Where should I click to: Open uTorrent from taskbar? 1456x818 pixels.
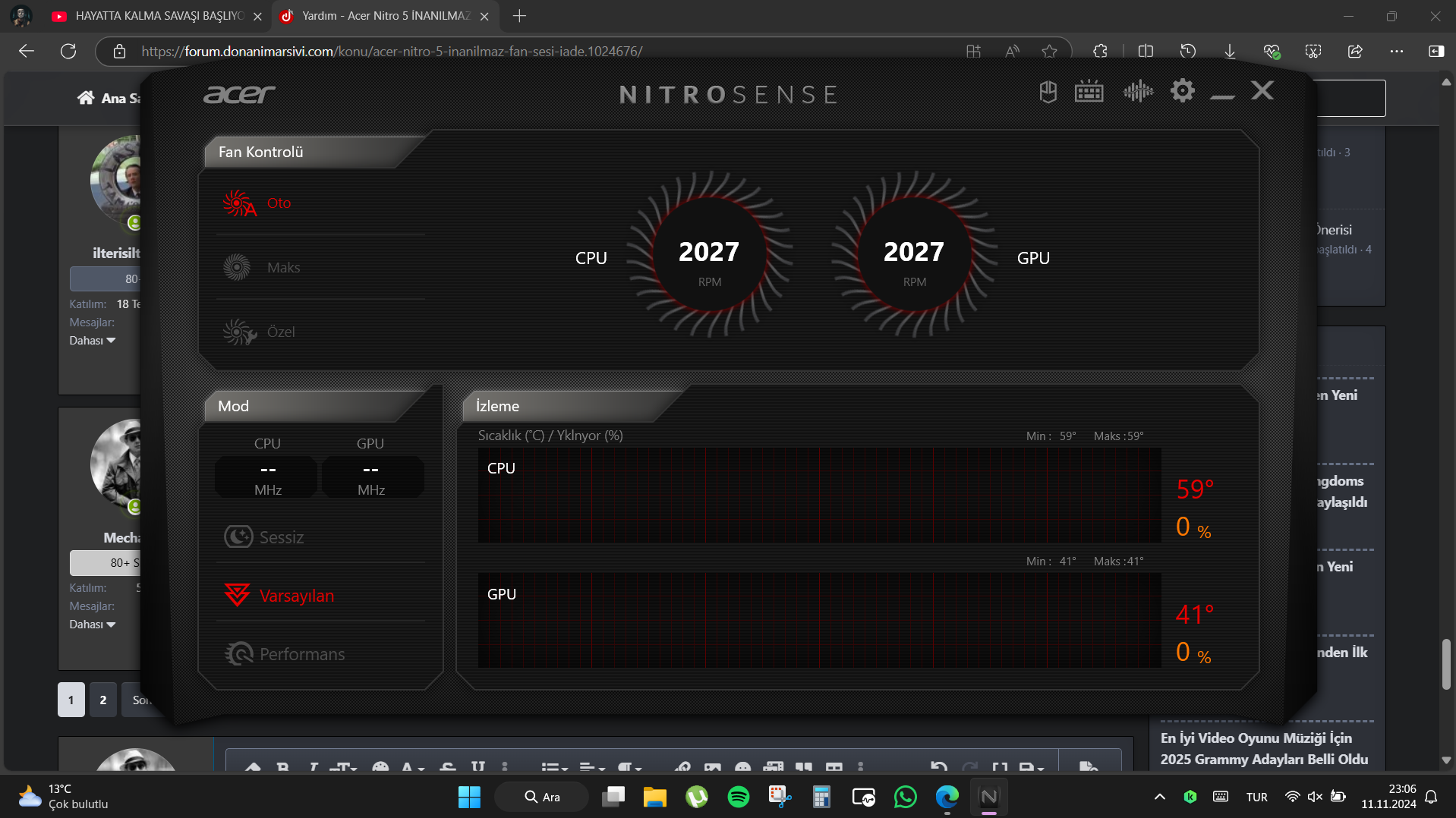point(696,797)
